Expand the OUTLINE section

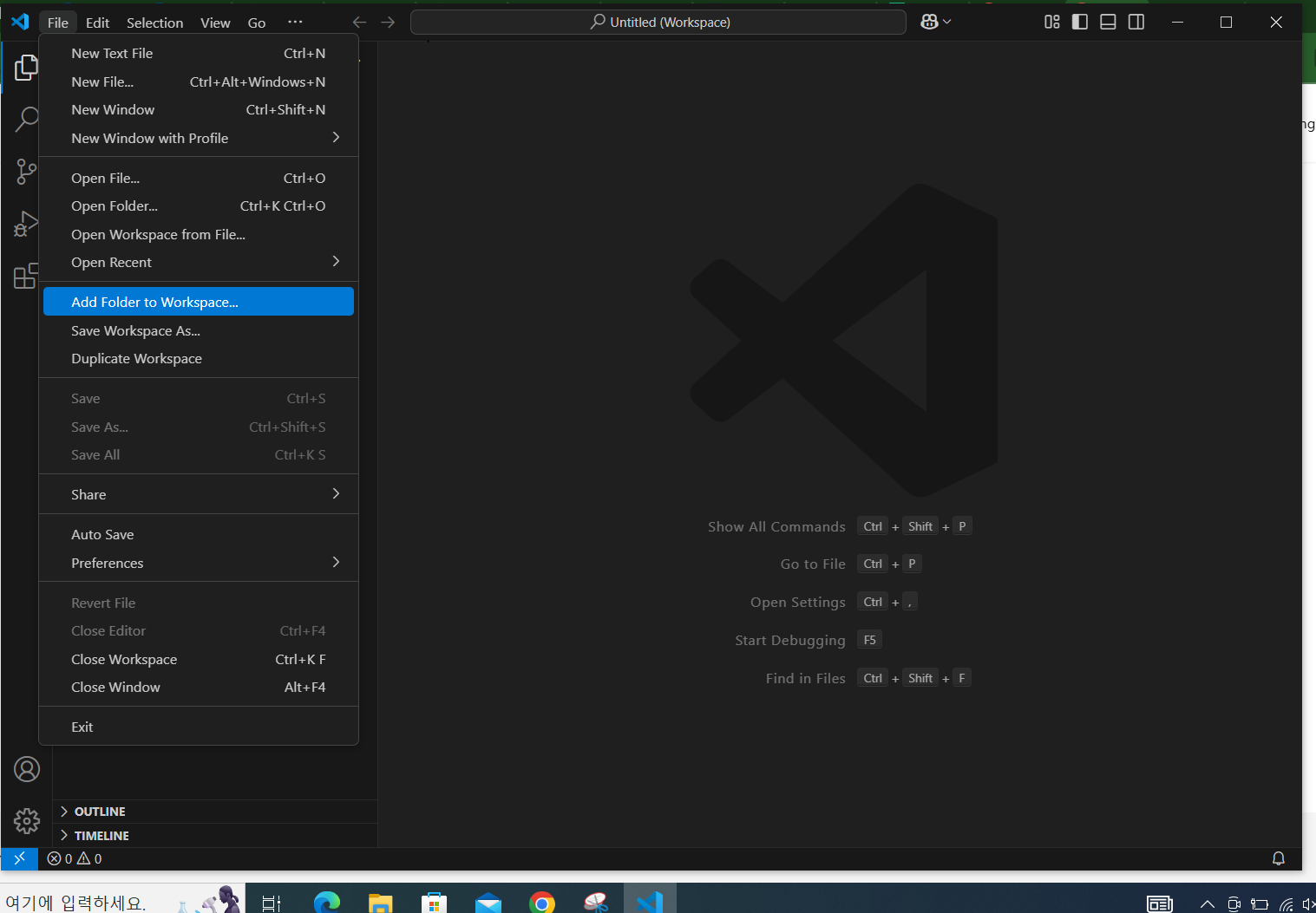tap(215, 812)
